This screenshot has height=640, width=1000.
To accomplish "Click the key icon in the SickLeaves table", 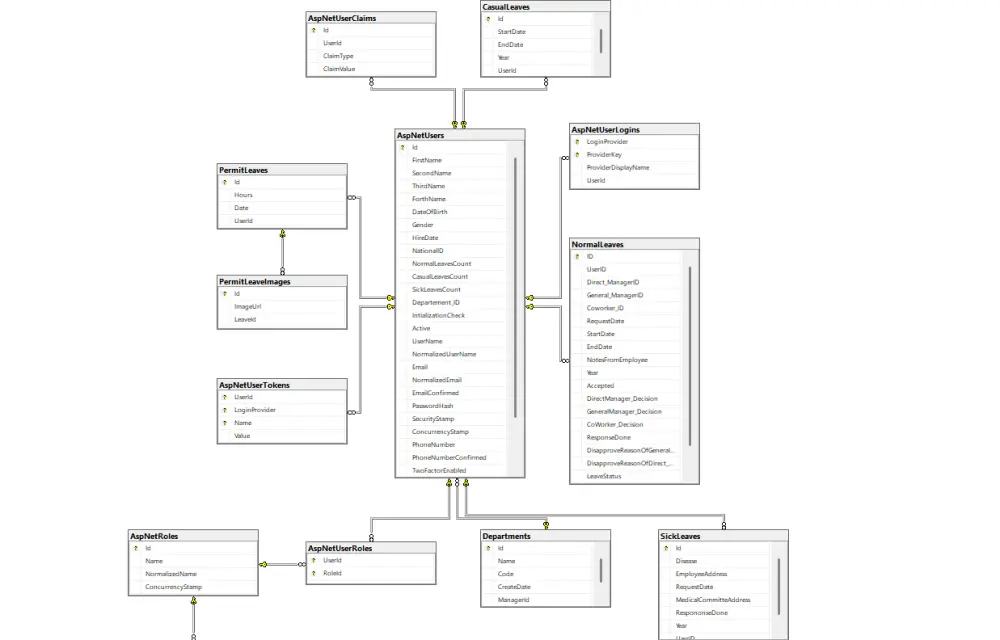I will tap(665, 548).
